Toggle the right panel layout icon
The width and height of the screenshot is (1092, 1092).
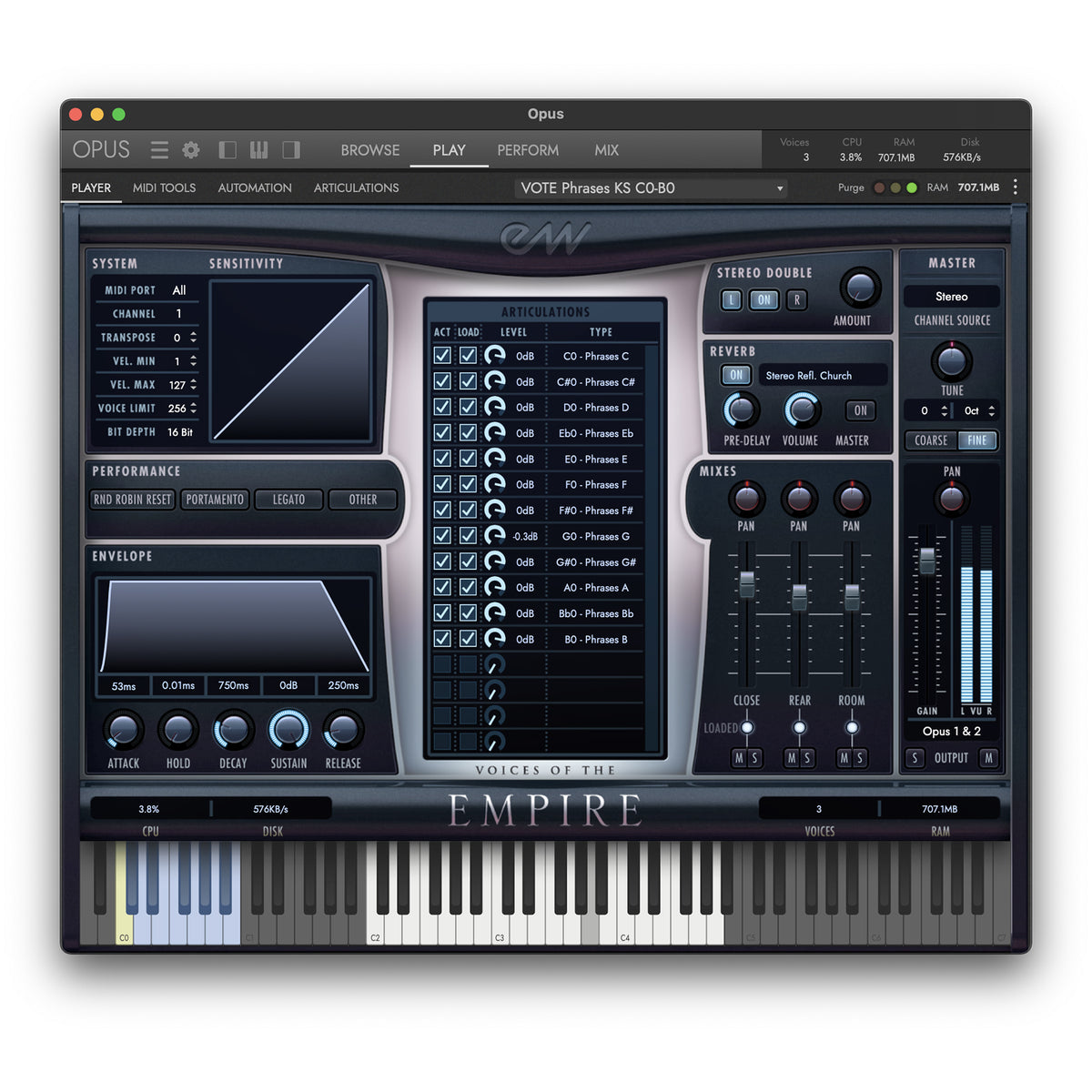click(291, 150)
